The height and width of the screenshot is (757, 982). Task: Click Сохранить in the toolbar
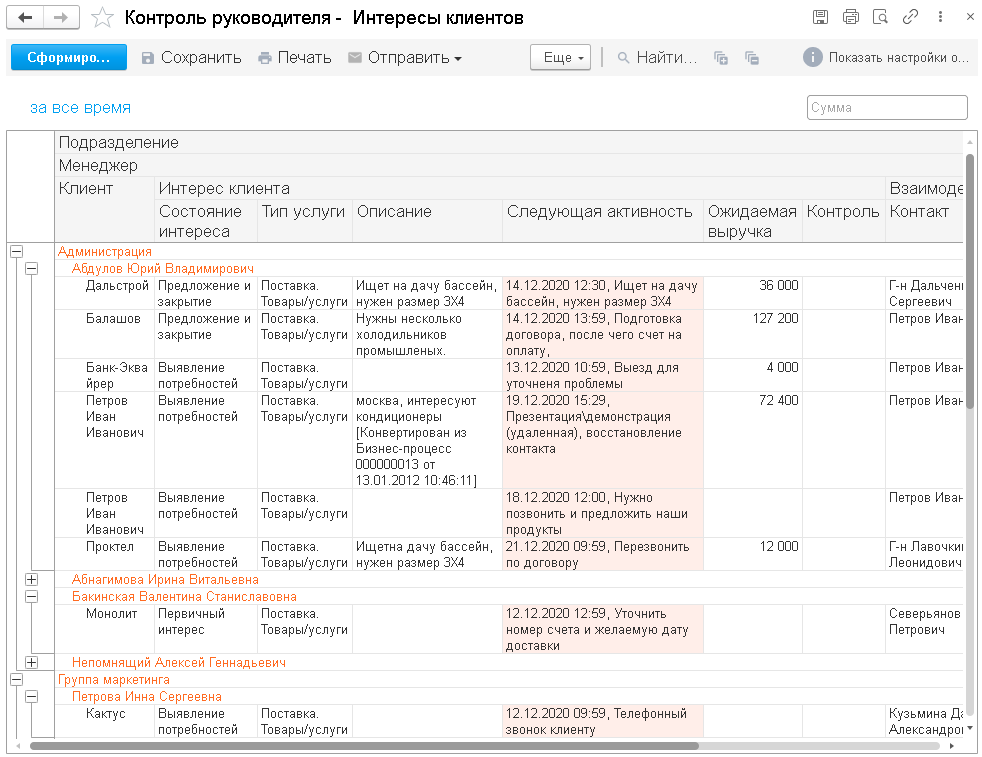(192, 58)
